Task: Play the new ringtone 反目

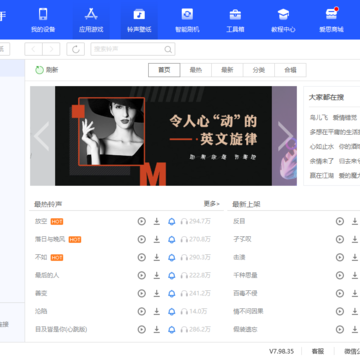Action: pos(340,221)
